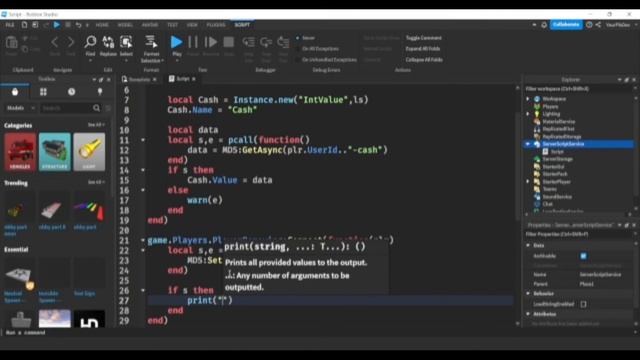The height and width of the screenshot is (360, 640).
Task: Switch to the HOME ribbon tab
Action: point(102,25)
